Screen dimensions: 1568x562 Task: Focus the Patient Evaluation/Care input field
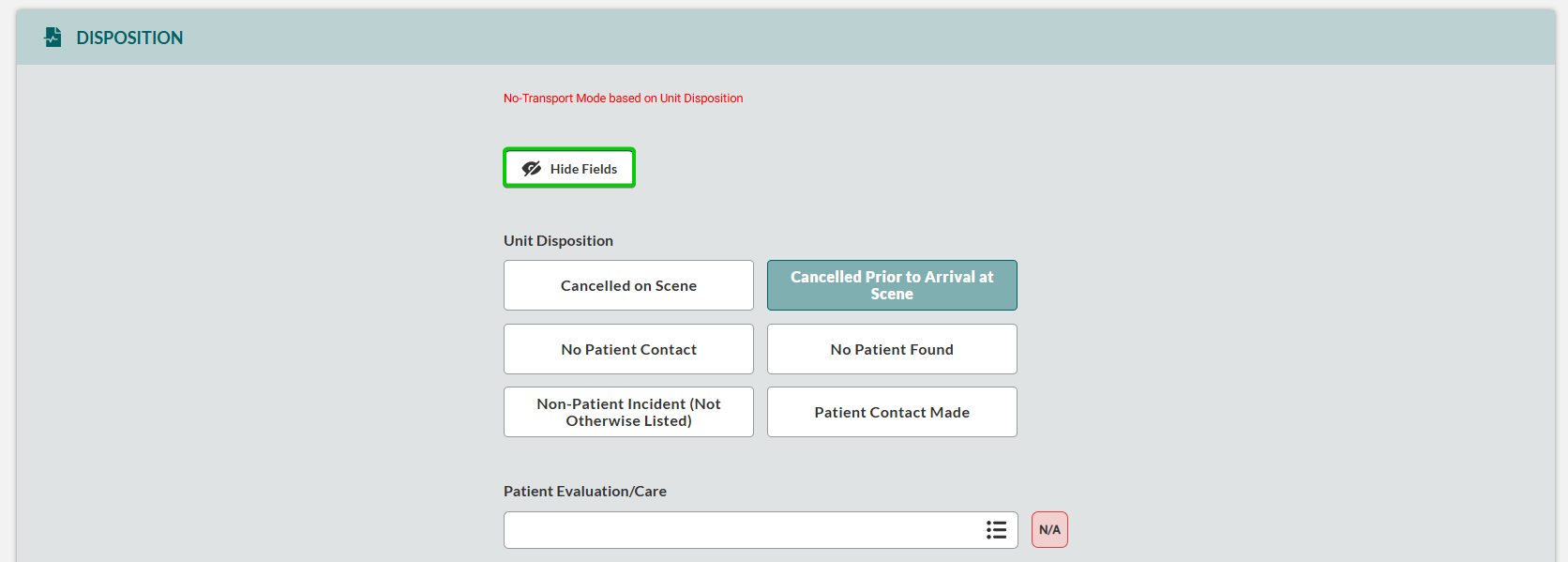point(741,530)
